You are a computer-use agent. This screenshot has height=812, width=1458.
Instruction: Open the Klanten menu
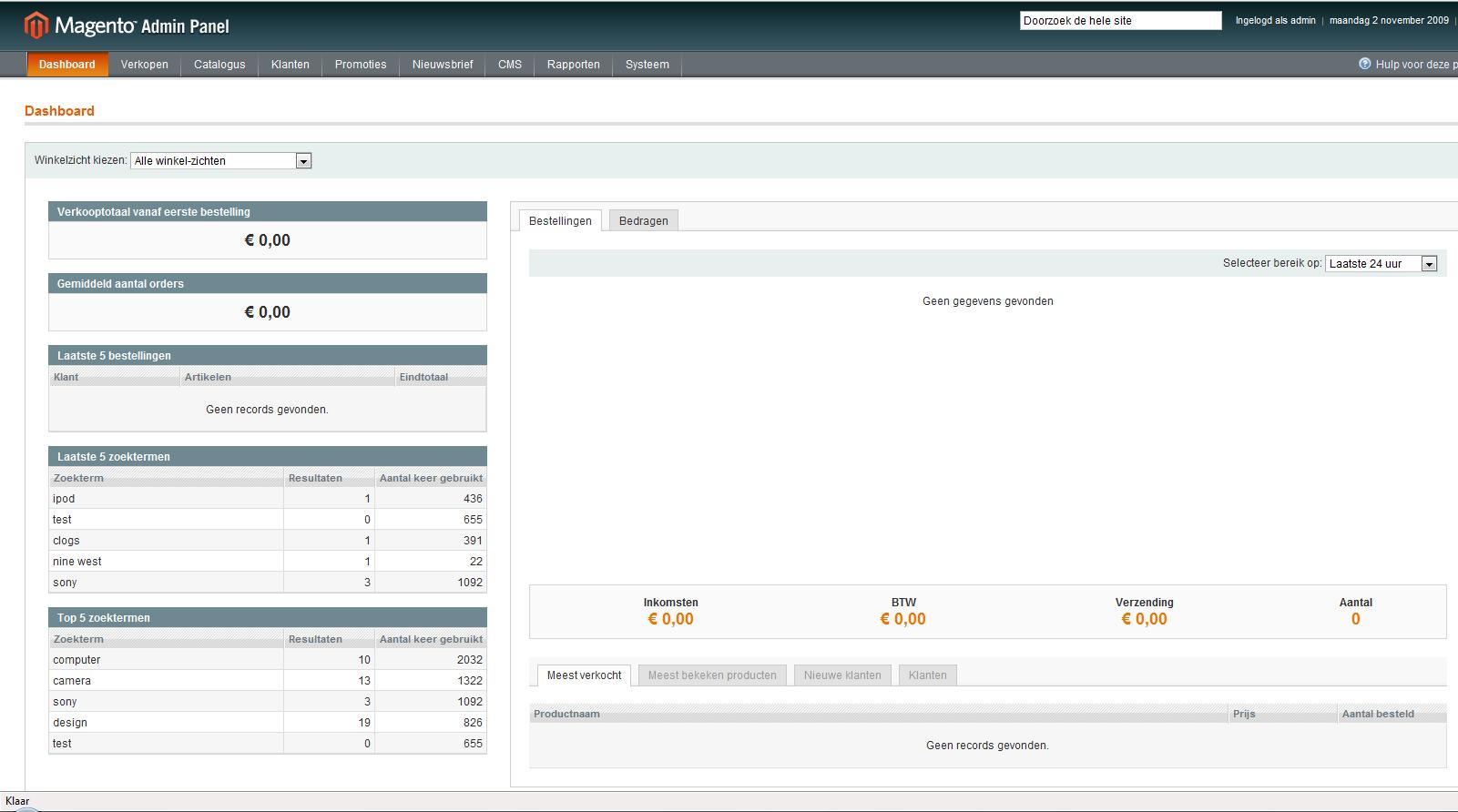[291, 65]
